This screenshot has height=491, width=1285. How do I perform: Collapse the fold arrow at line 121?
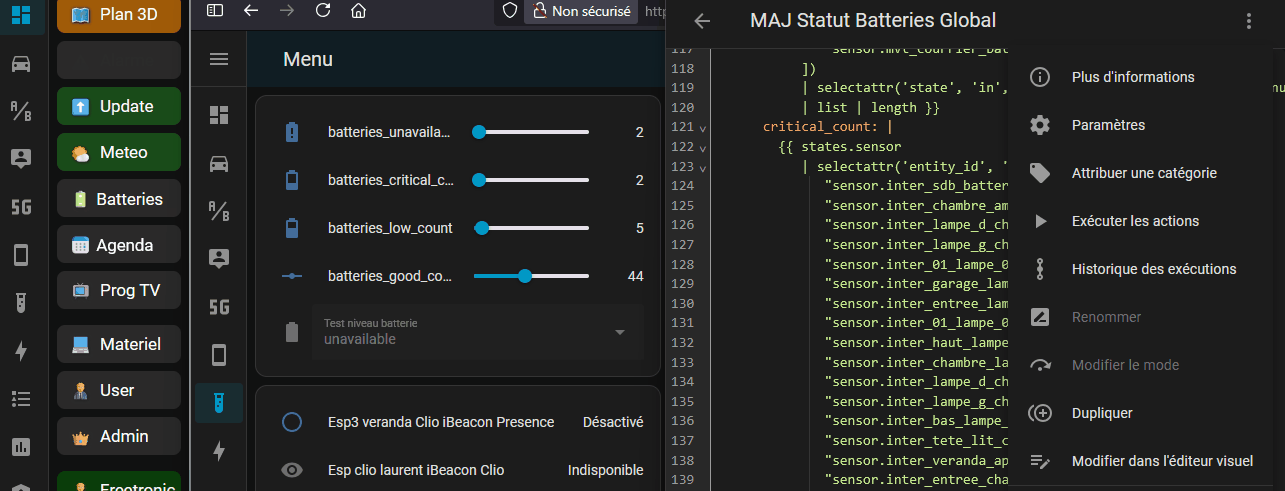pos(702,128)
